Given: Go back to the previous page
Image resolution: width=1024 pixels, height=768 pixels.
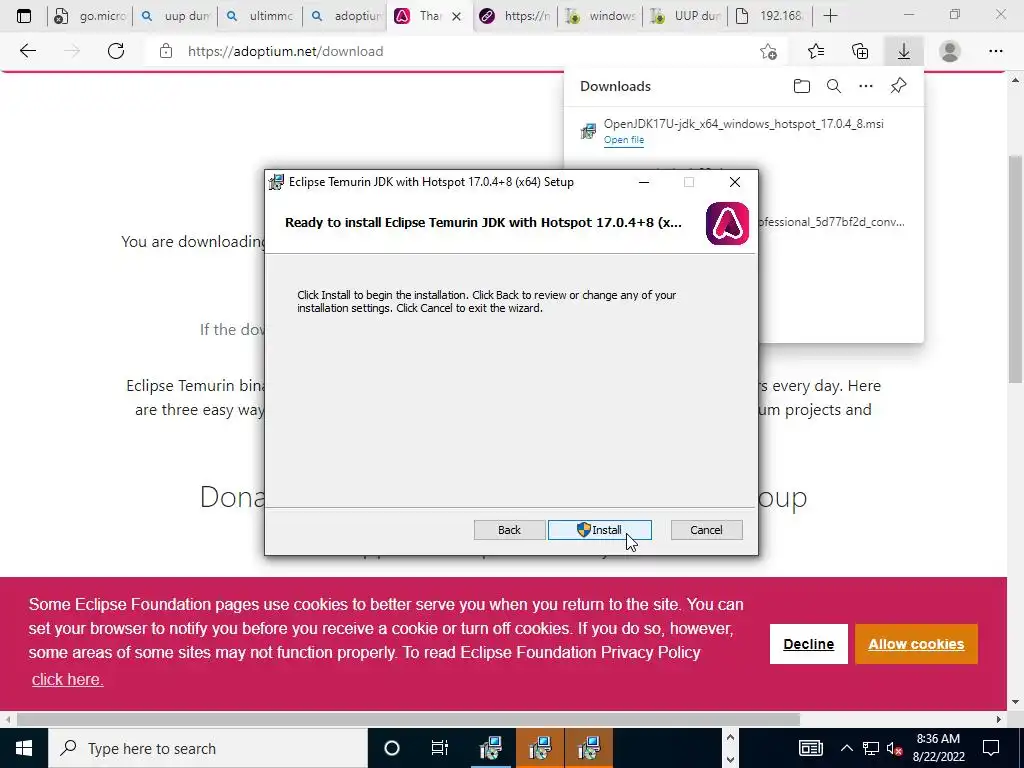Looking at the screenshot, I should [27, 51].
